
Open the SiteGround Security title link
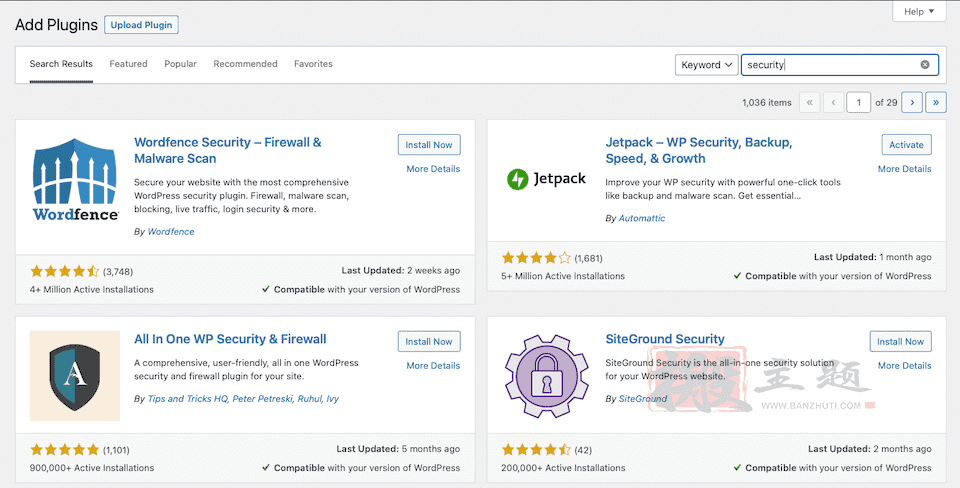click(665, 339)
